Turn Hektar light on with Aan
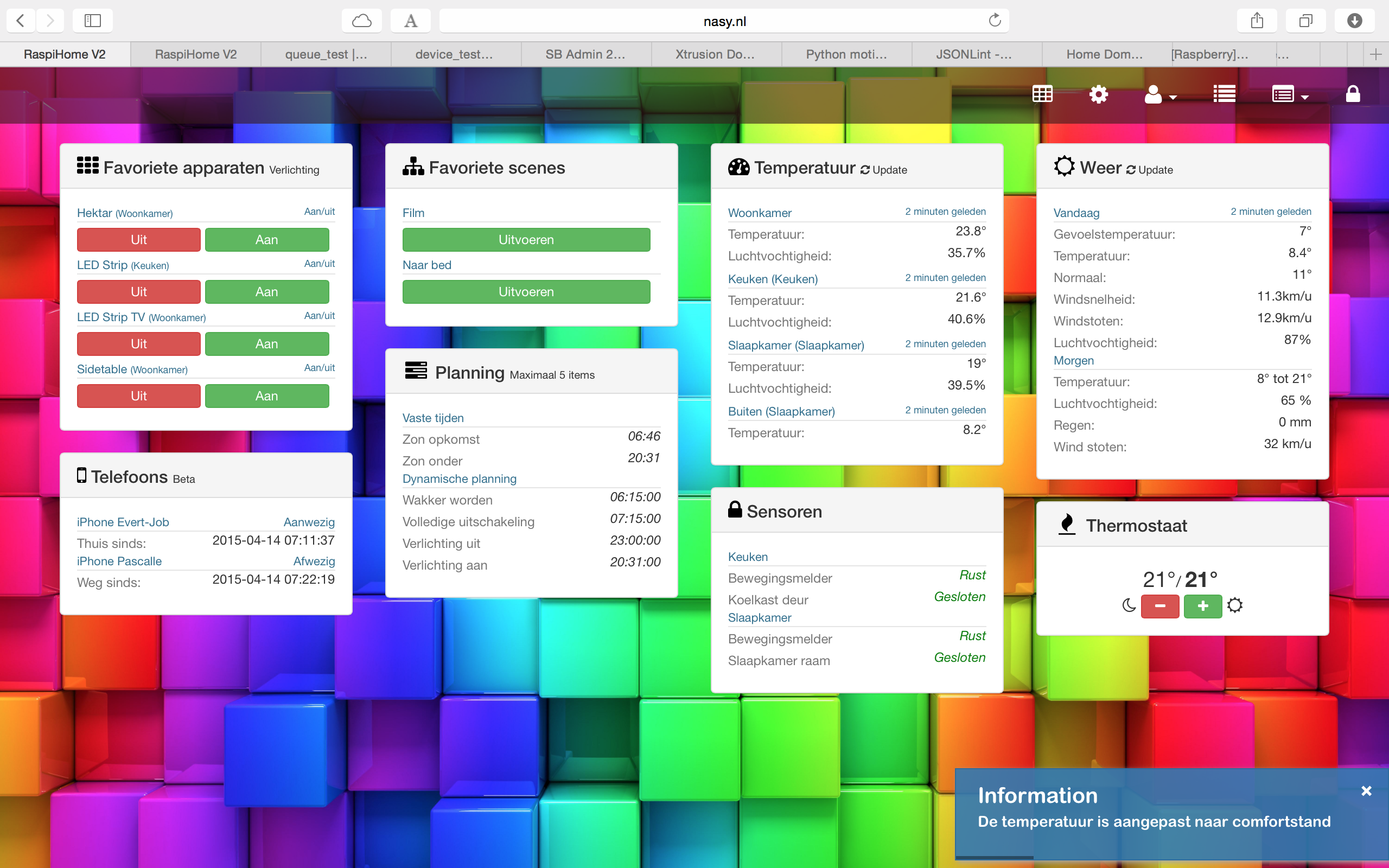This screenshot has width=1389, height=868. click(267, 240)
